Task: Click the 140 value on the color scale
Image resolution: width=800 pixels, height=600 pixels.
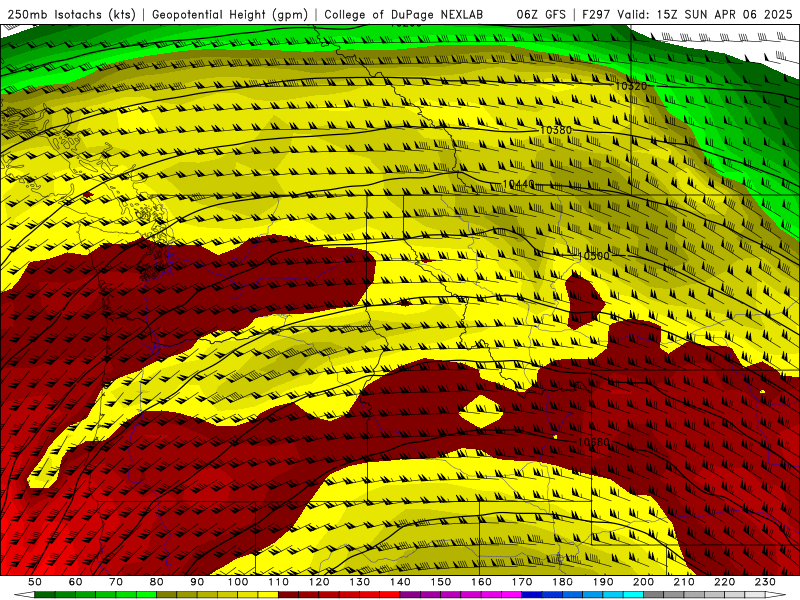Action: [400, 582]
